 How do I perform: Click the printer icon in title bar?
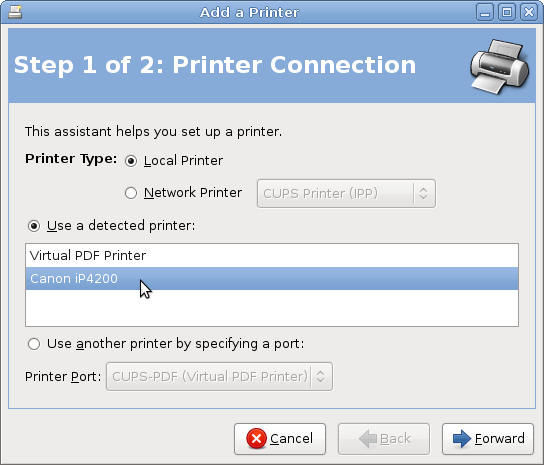15,12
